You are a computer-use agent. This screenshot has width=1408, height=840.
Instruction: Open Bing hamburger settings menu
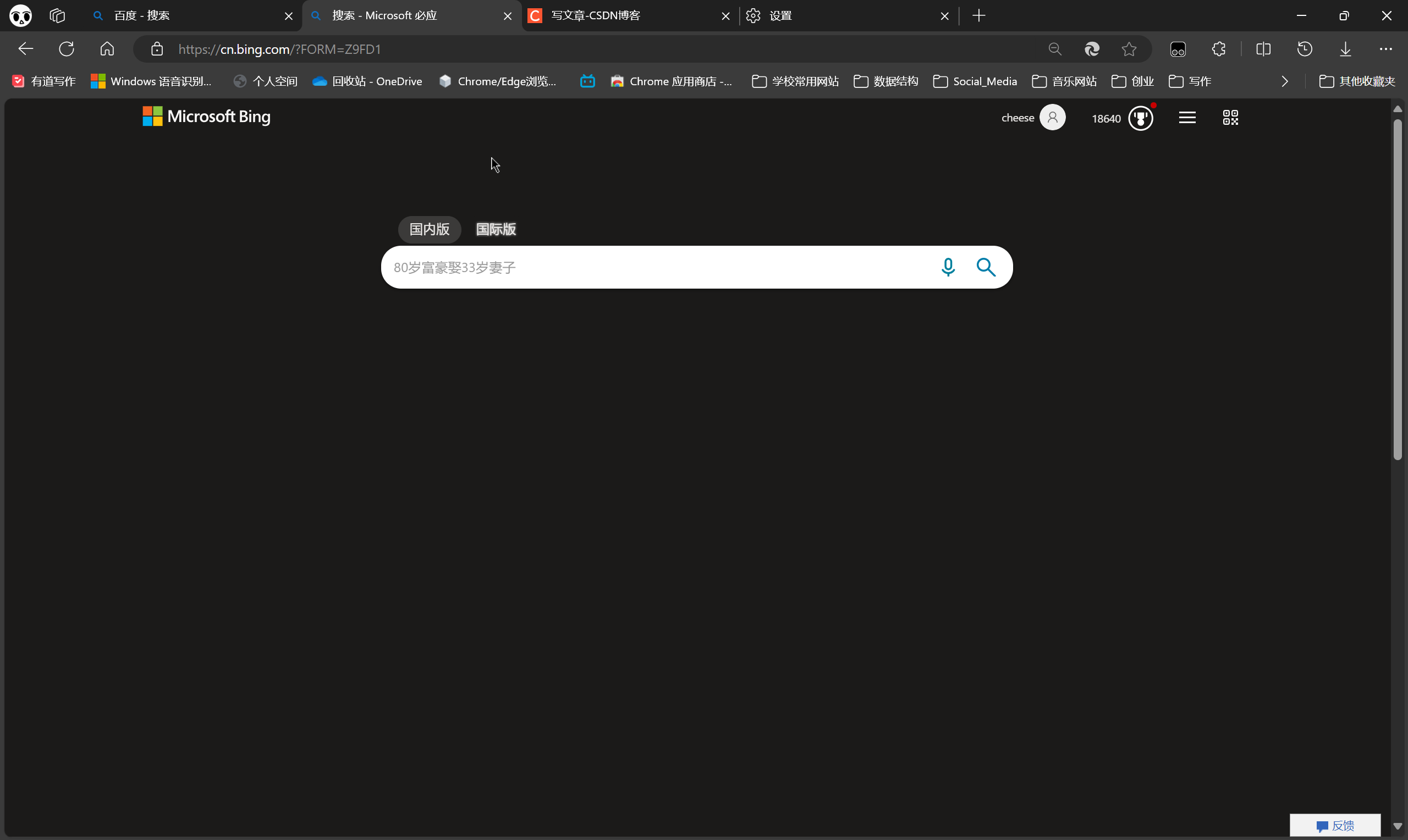point(1187,118)
